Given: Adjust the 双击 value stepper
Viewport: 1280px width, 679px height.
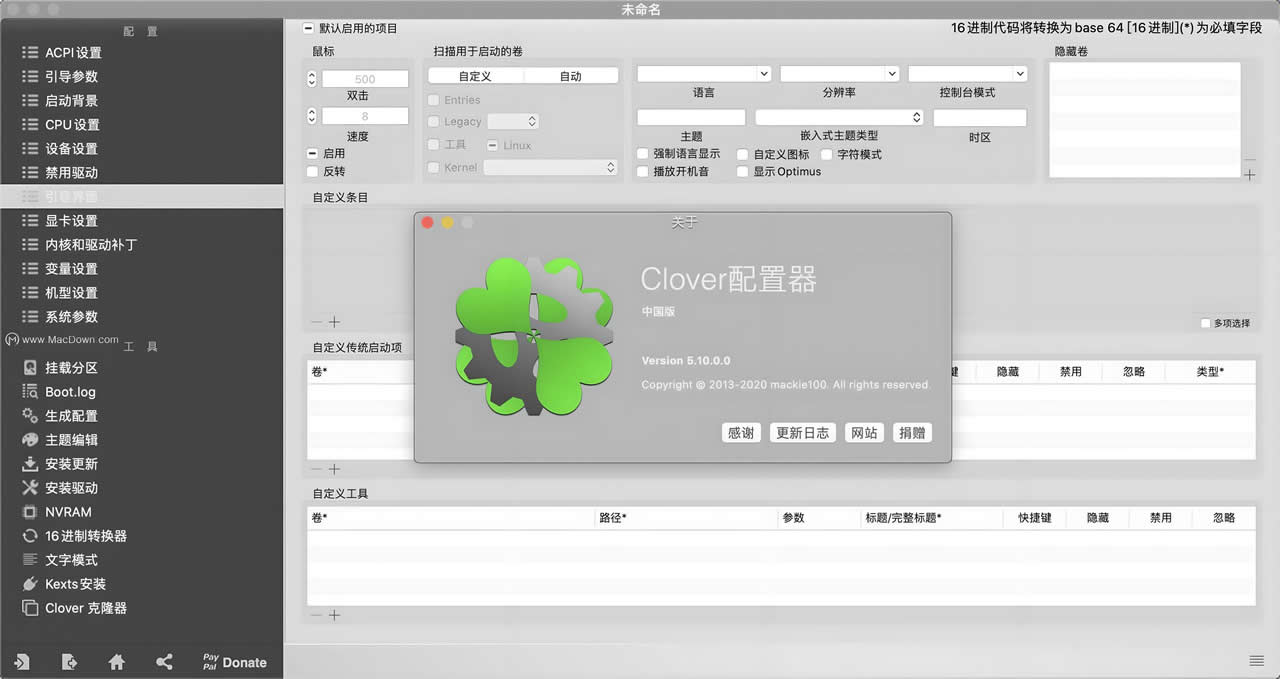Looking at the screenshot, I should click(311, 78).
